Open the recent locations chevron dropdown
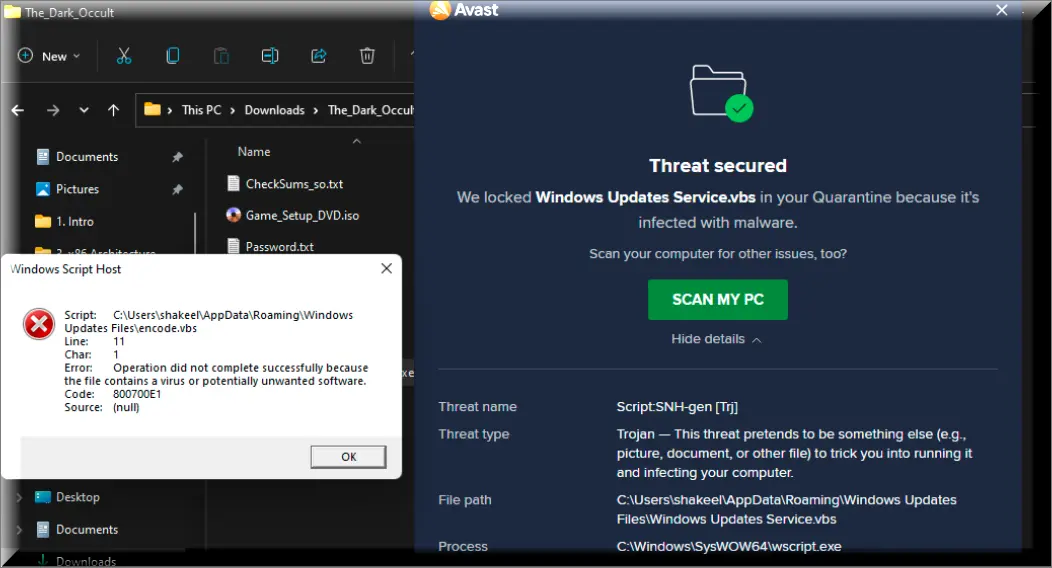Screen dimensions: 1052x568 [84, 110]
